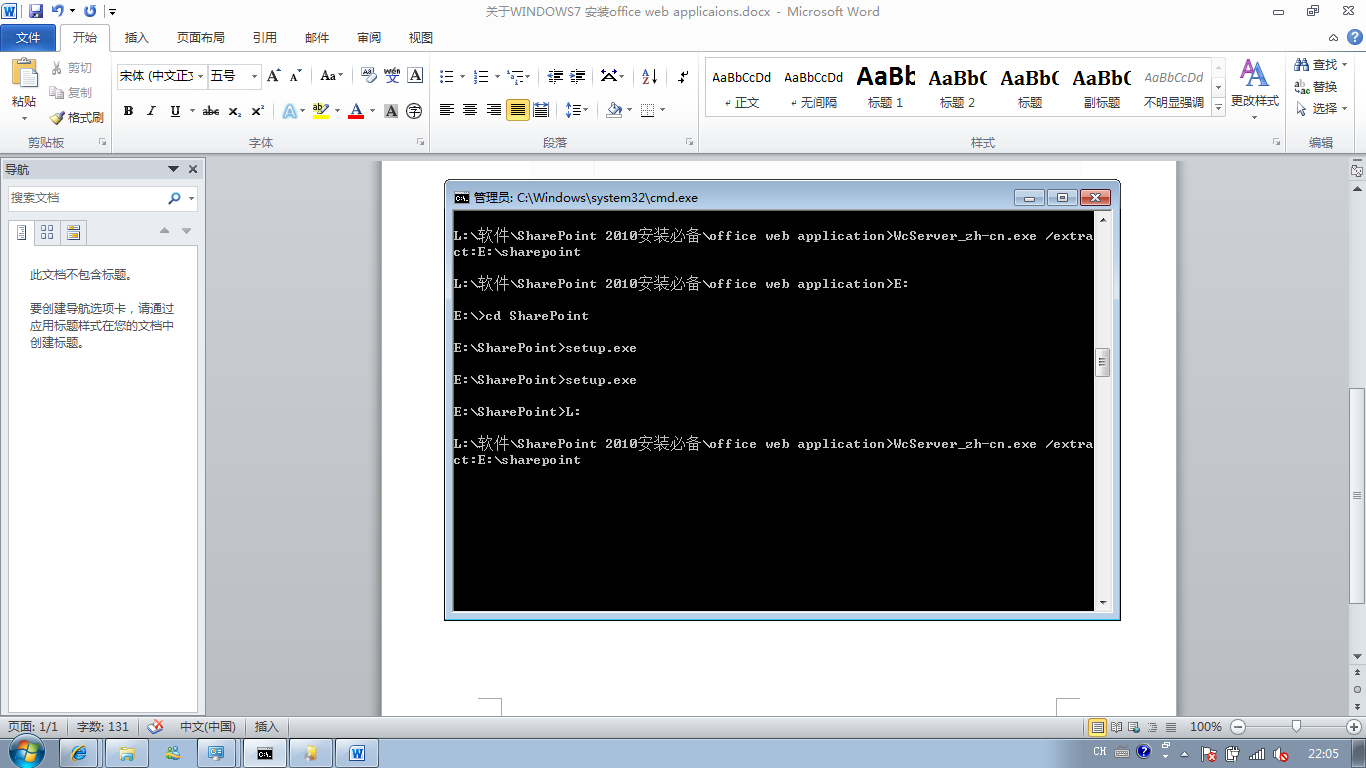
Task: Switch to cmd window in the taskbar
Action: (x=265, y=752)
